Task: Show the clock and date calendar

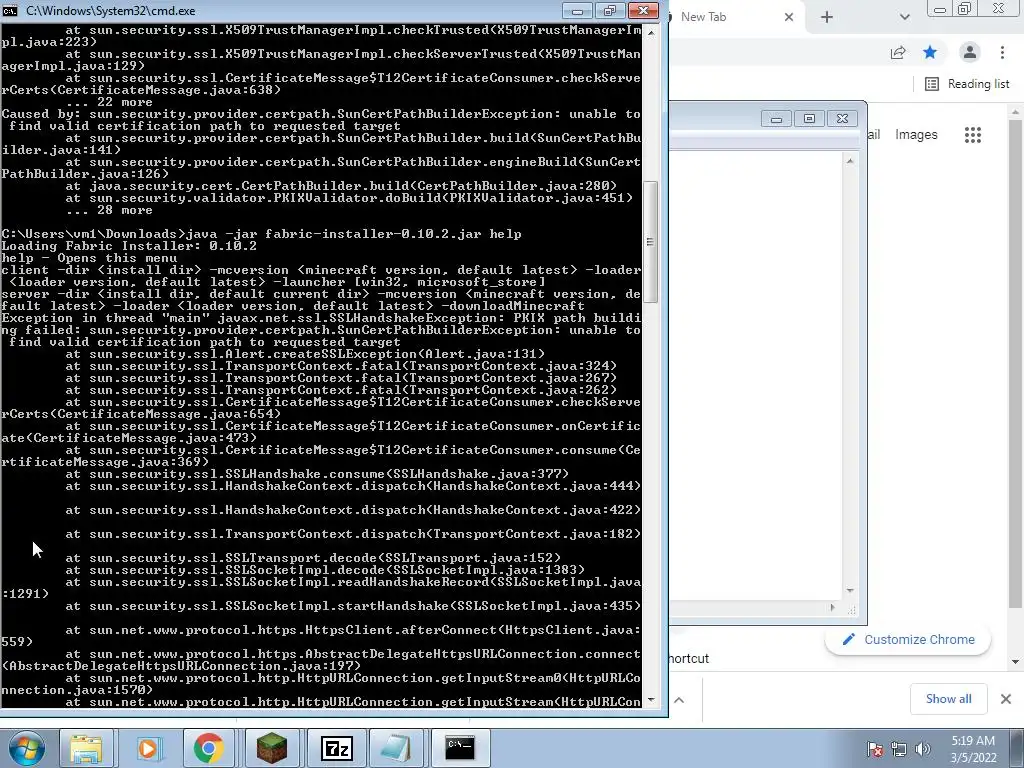Action: pyautogui.click(x=973, y=749)
